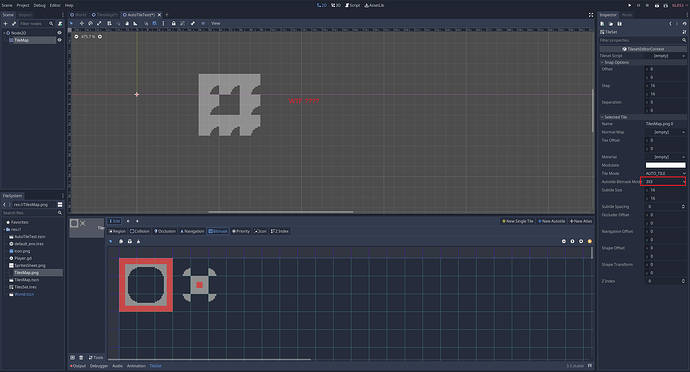Viewport: 690px width, 372px height.
Task: Toggle grid snap in viewport toolbar
Action: pos(154,23)
